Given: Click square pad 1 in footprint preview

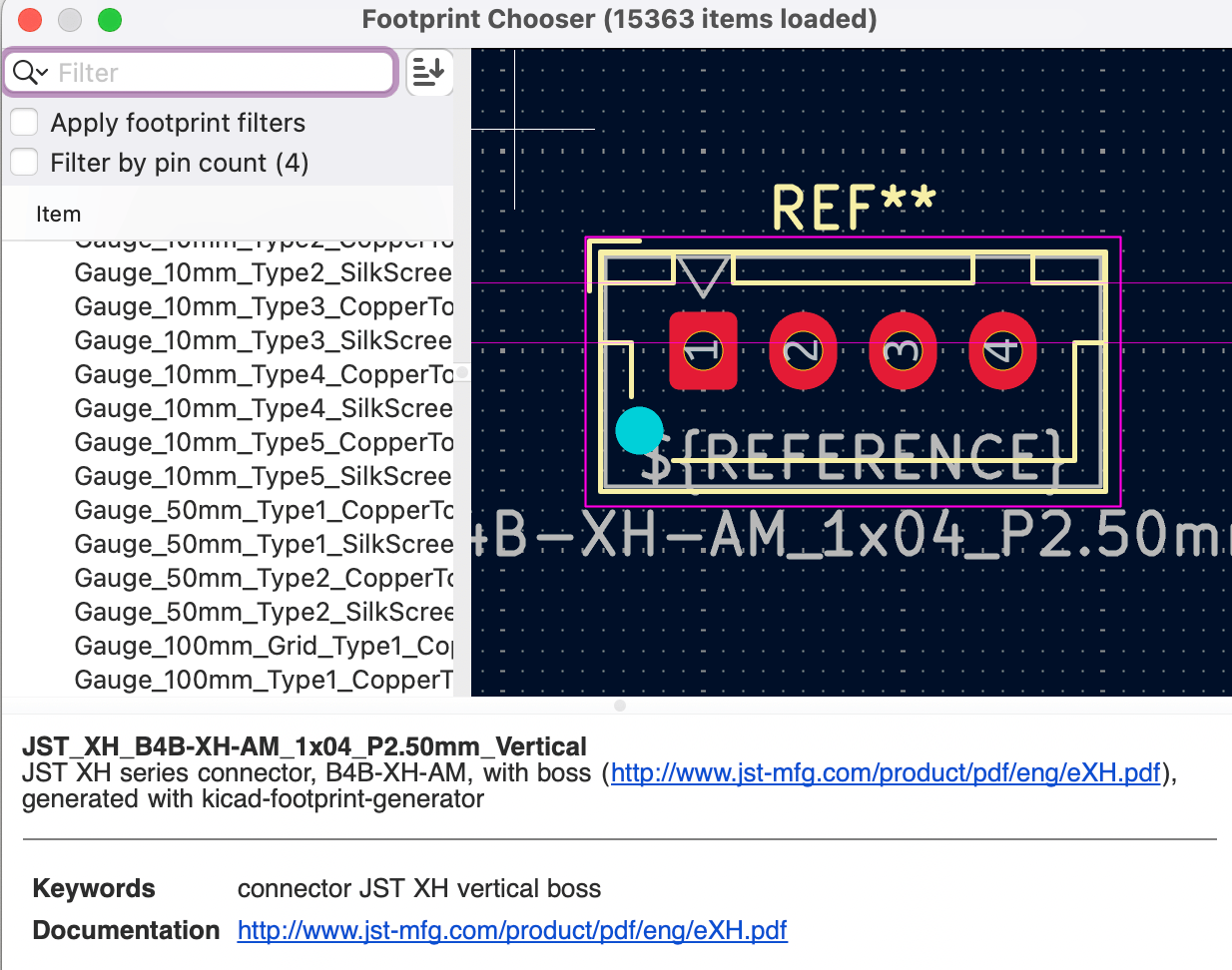Looking at the screenshot, I should (x=703, y=350).
